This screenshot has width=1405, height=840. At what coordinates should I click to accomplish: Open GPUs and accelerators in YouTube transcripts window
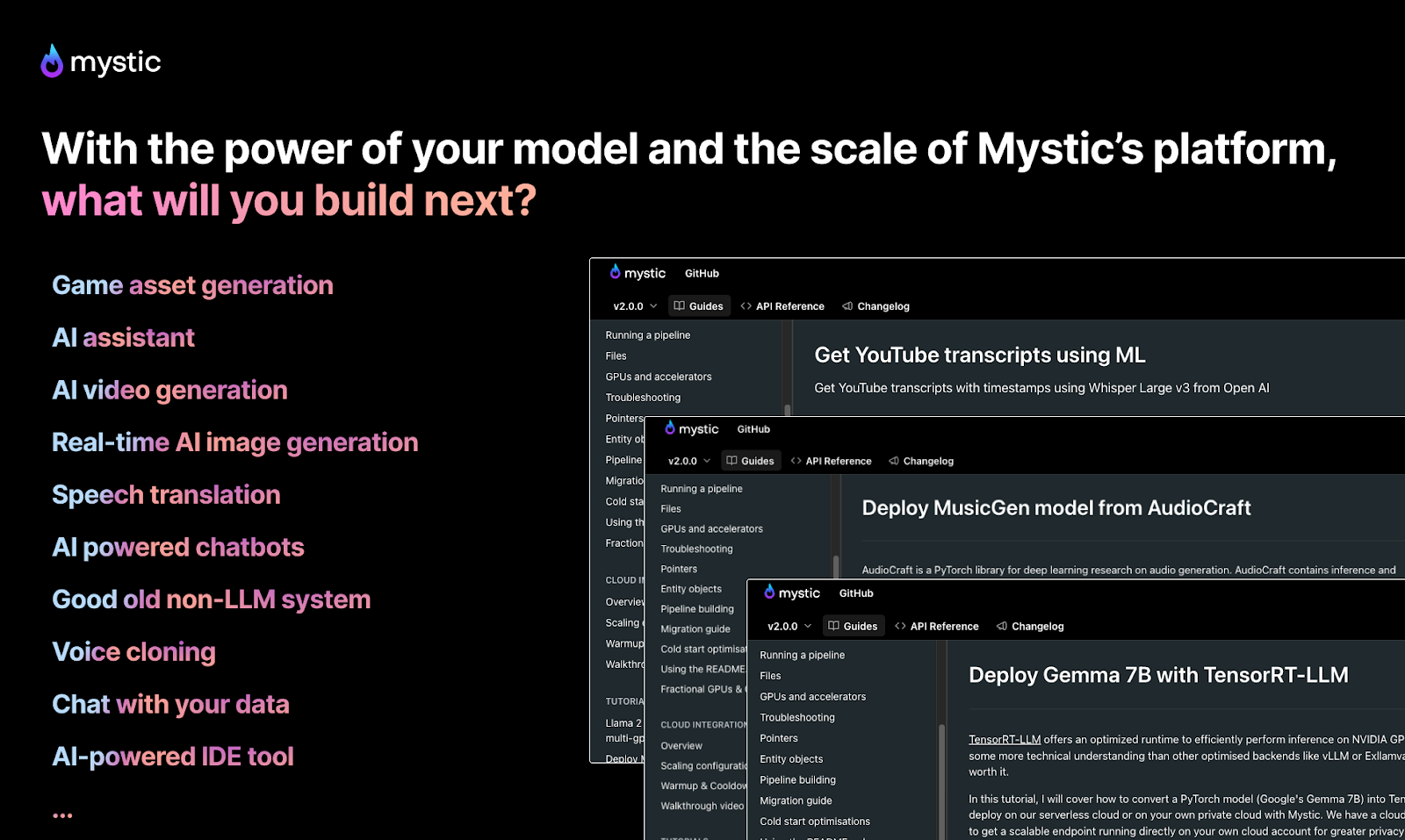coord(659,377)
